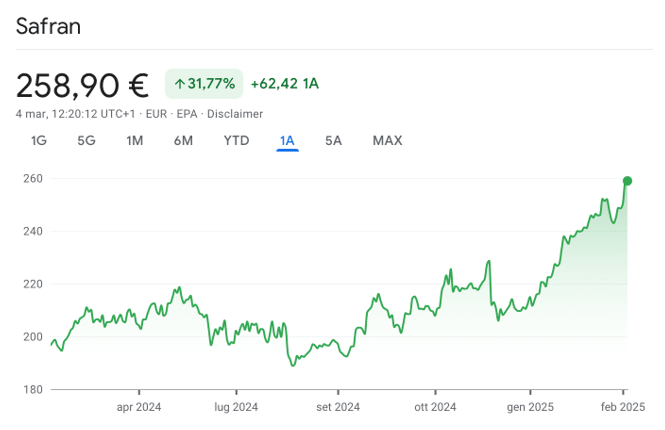Screen dimensions: 665x430
Task: Click the 240 y-axis label
Action: click(x=33, y=231)
